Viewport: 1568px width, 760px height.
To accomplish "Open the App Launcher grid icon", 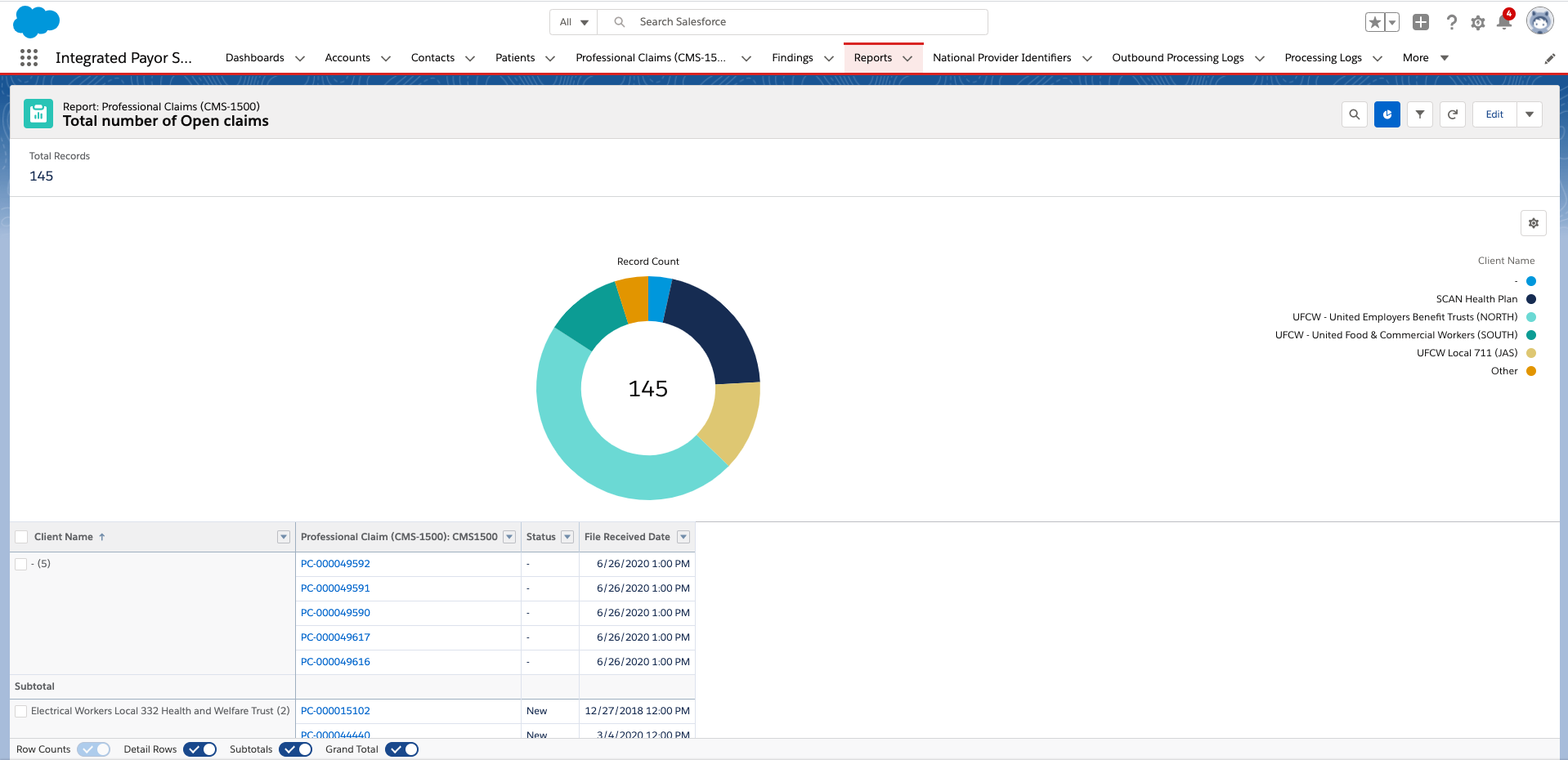I will point(29,57).
